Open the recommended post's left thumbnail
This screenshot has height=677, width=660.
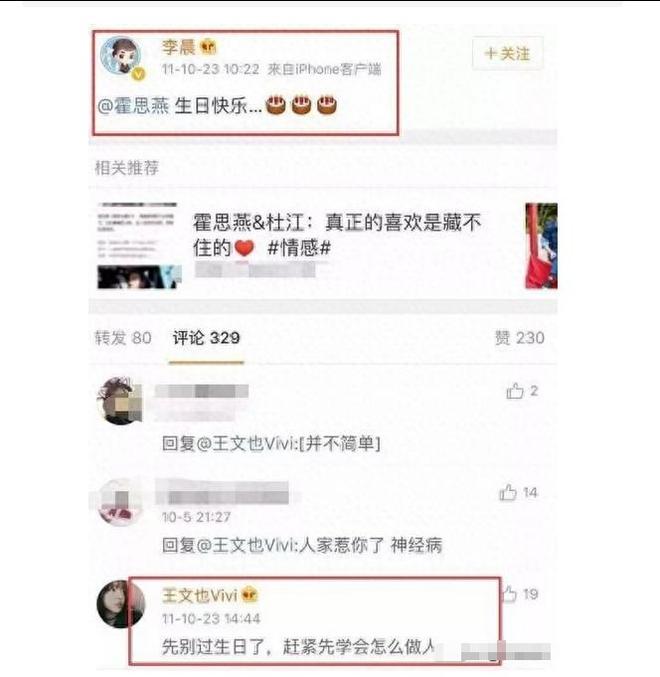click(139, 245)
